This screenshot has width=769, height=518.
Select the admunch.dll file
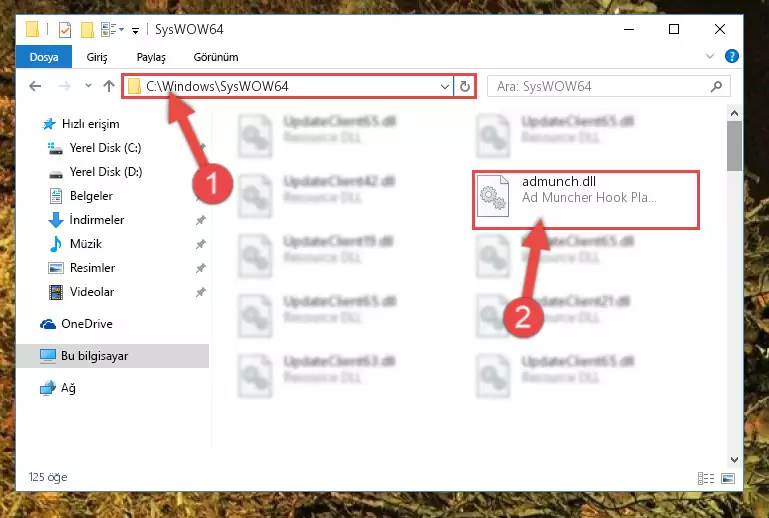[x=586, y=199]
